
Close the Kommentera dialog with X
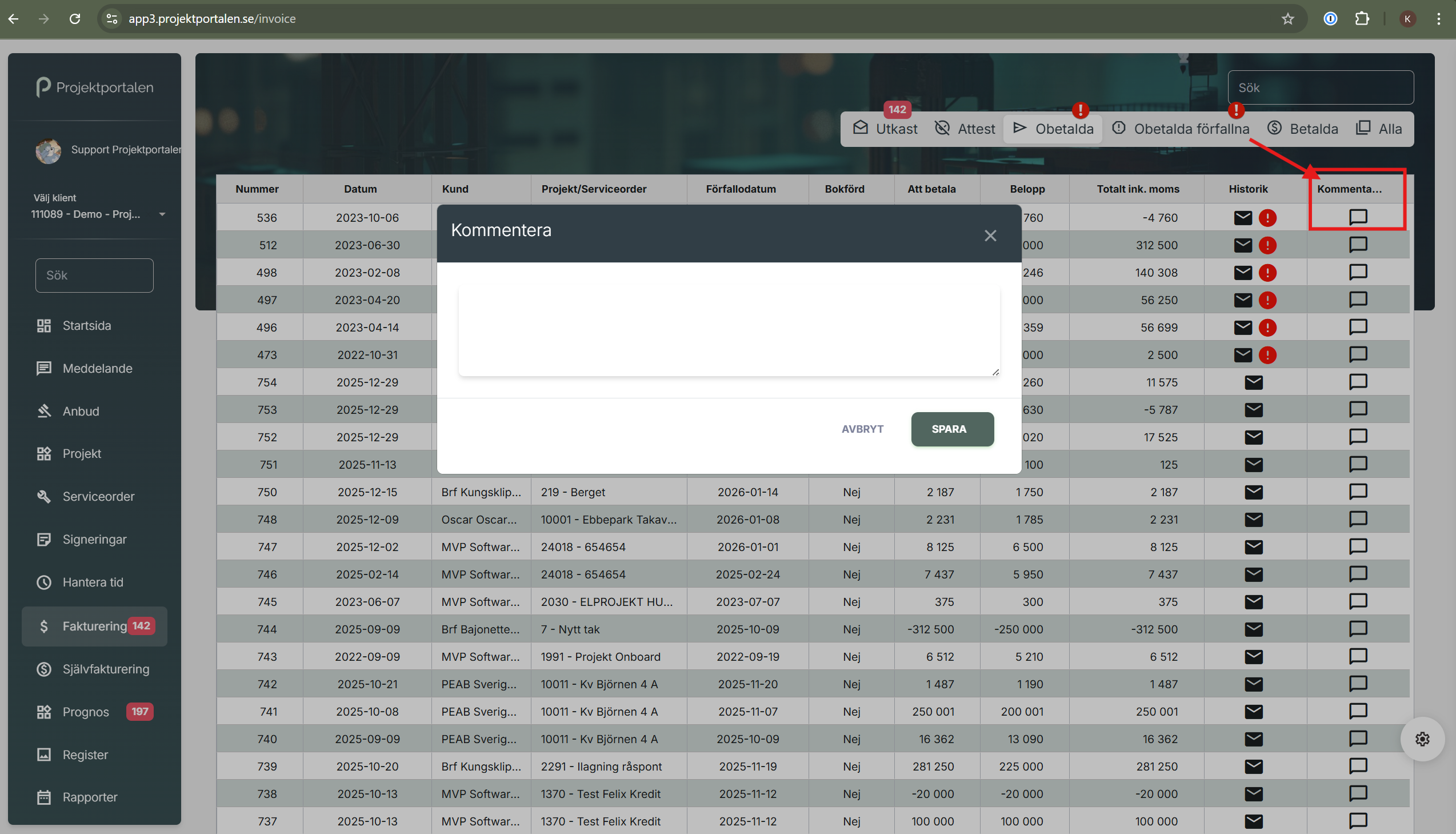click(x=990, y=236)
